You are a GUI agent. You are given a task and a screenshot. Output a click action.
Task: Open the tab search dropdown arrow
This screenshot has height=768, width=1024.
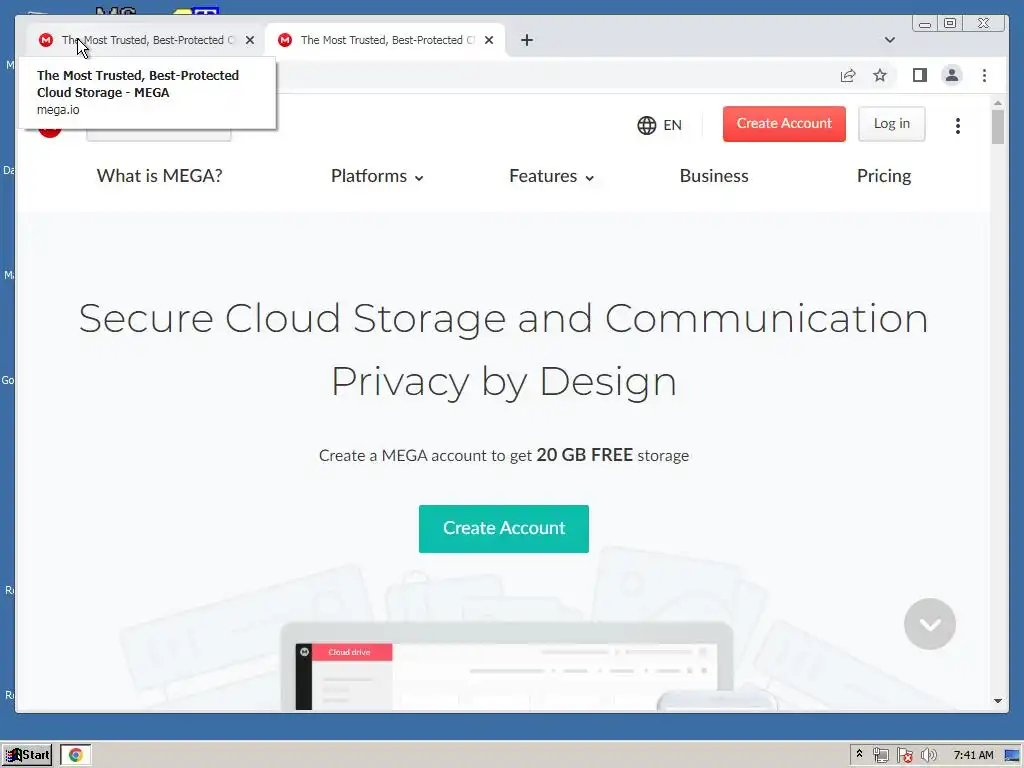click(889, 40)
